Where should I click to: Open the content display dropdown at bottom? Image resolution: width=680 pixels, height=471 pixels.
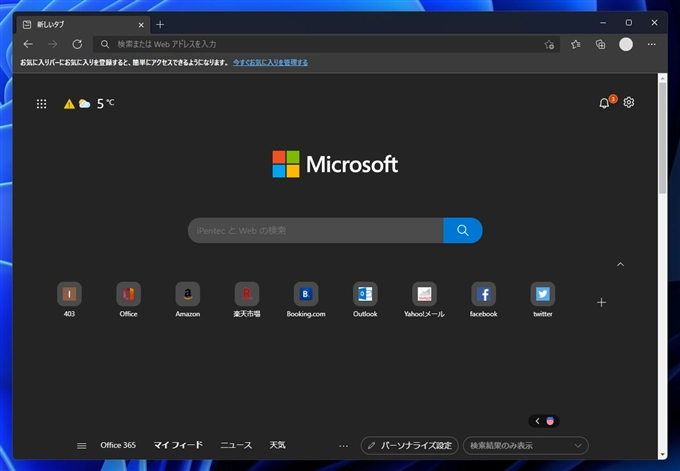coord(525,445)
